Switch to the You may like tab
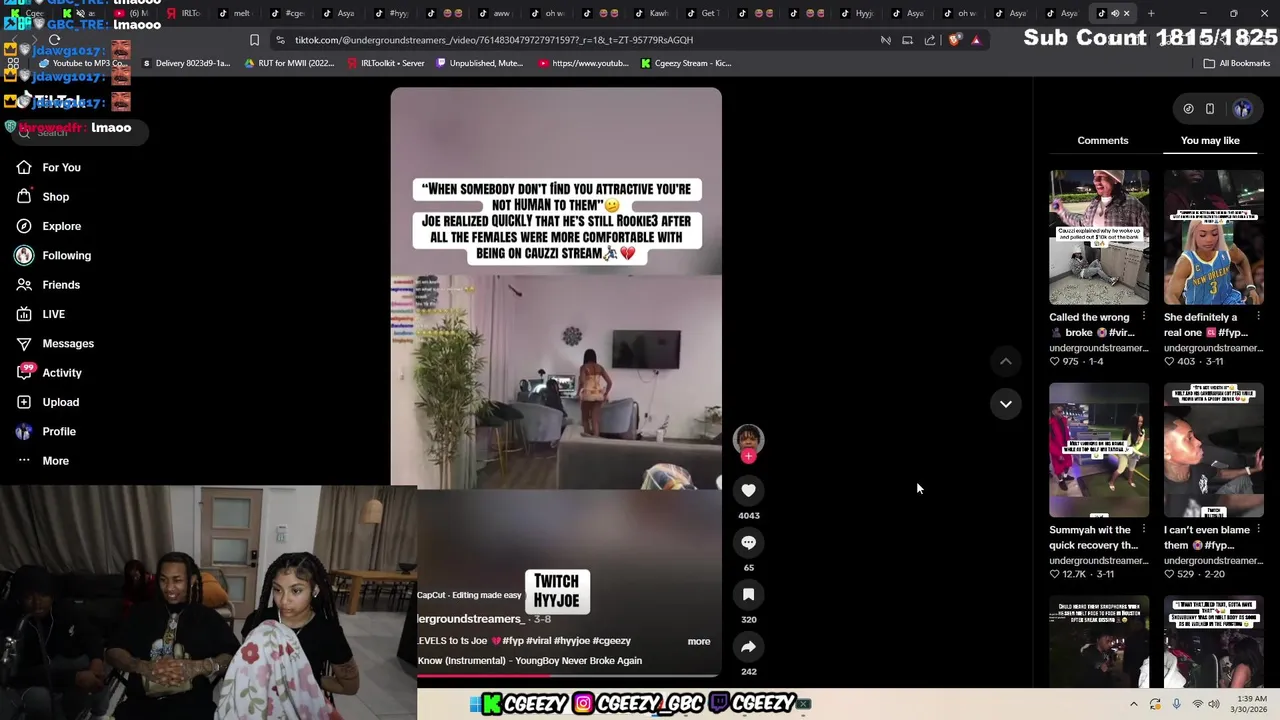This screenshot has height=720, width=1280. (x=1210, y=140)
